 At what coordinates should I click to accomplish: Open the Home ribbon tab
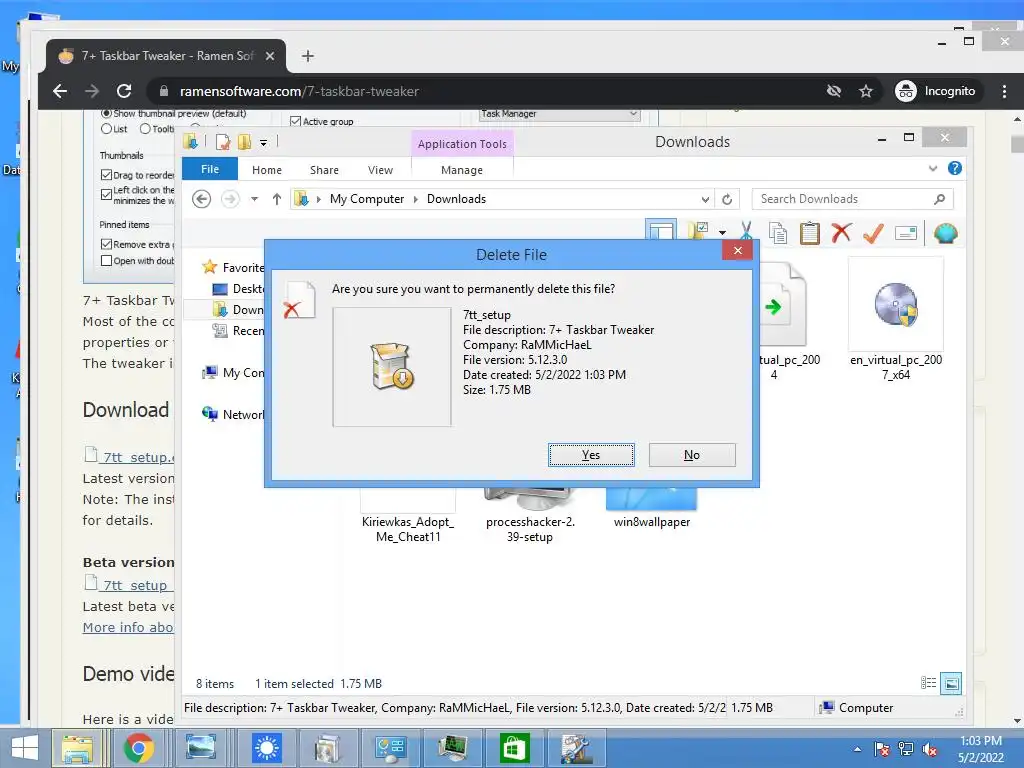click(266, 170)
